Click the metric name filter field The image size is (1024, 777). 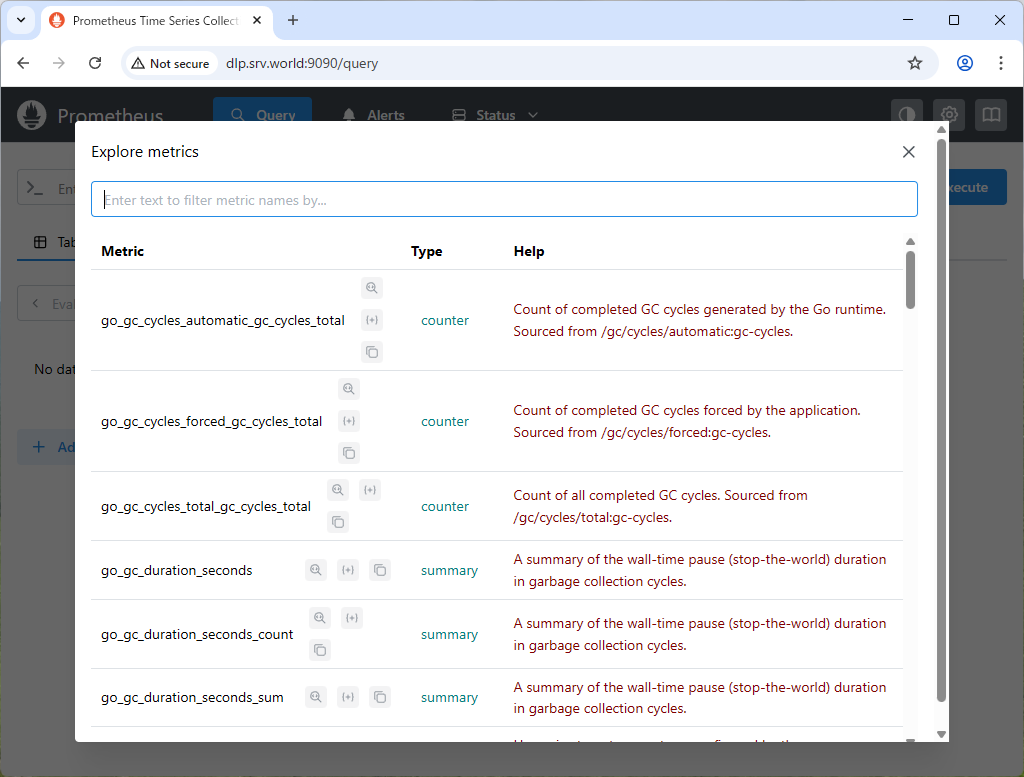pyautogui.click(x=504, y=199)
